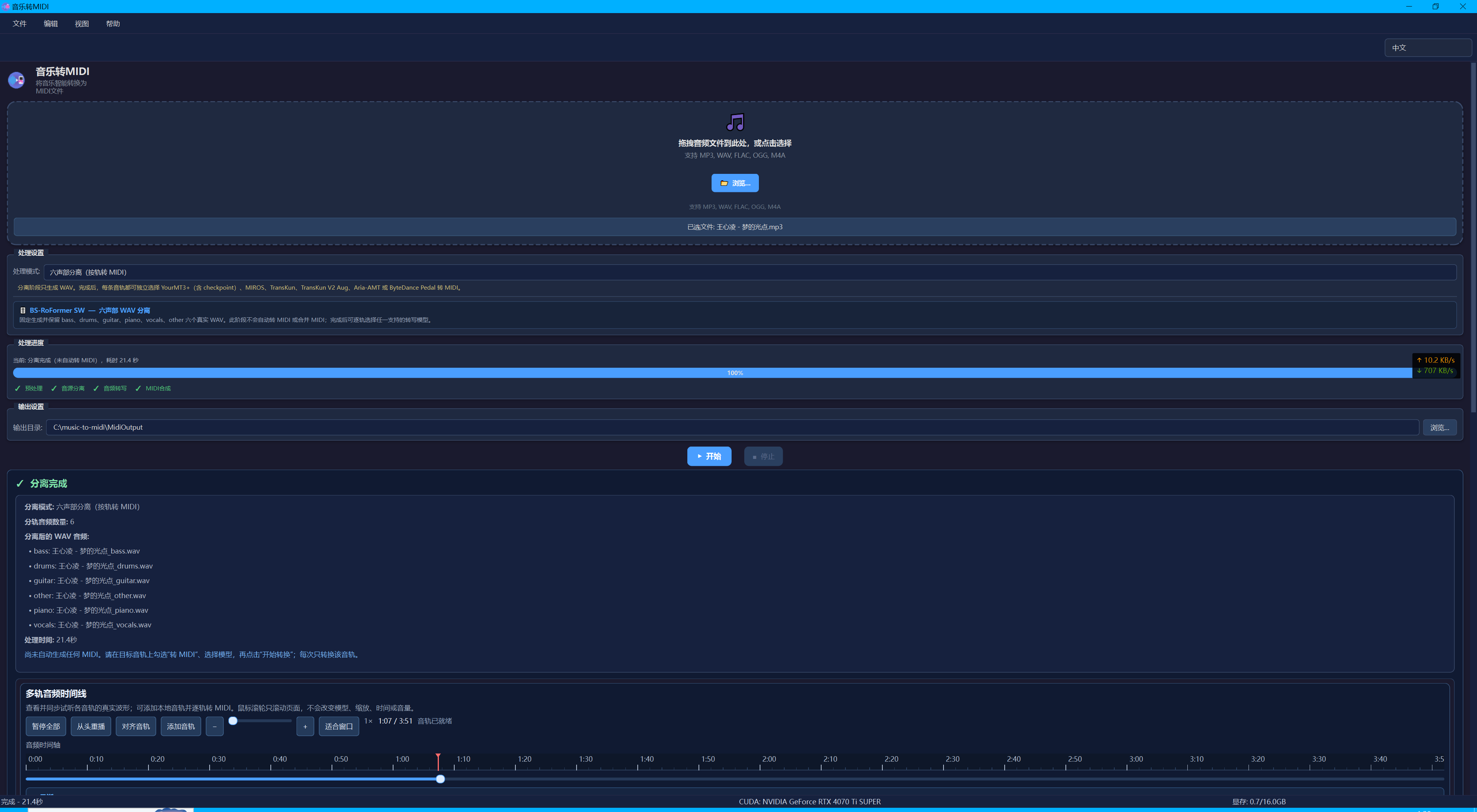Click the 音源分离 step checkmark

[54, 388]
